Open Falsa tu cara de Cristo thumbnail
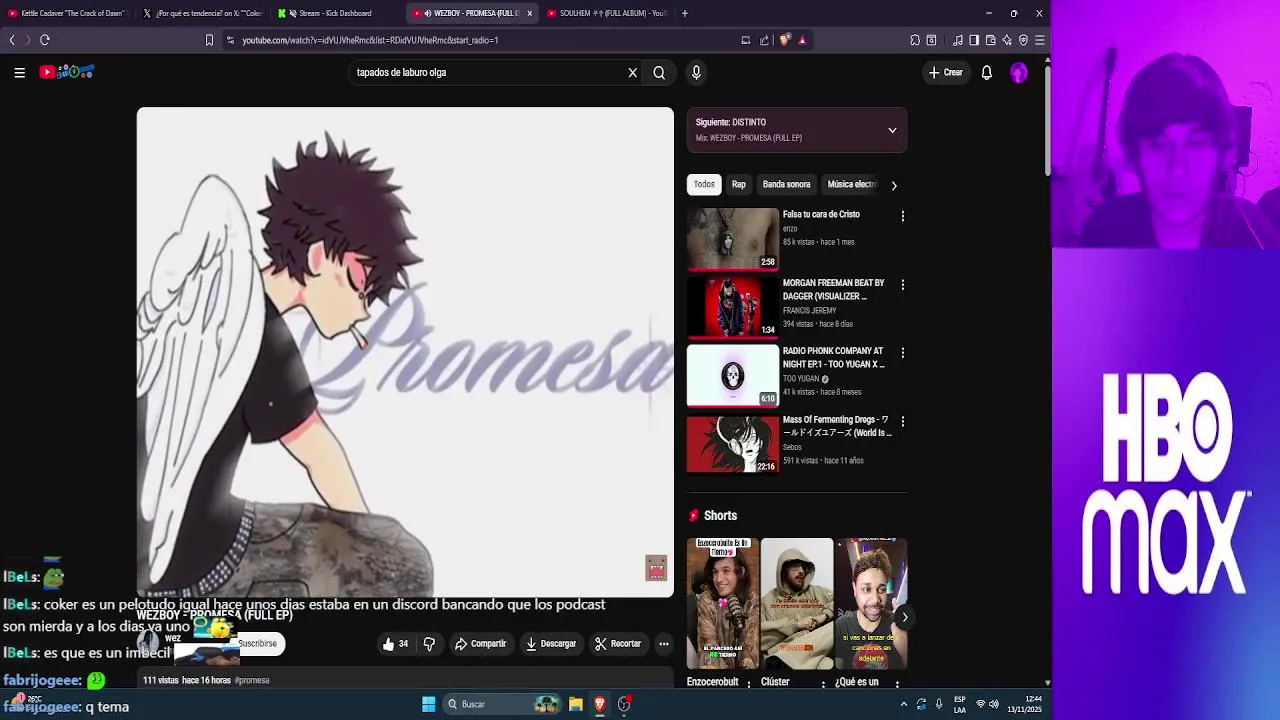This screenshot has height=720, width=1280. coord(732,239)
